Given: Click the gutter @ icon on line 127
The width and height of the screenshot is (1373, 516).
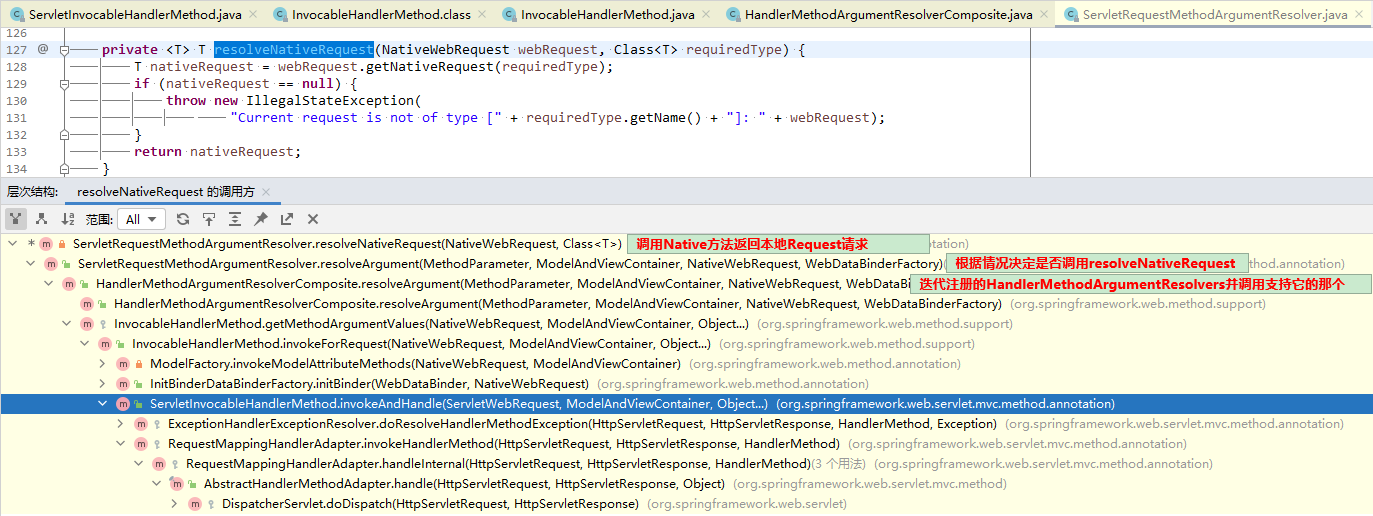Looking at the screenshot, I should [x=42, y=49].
